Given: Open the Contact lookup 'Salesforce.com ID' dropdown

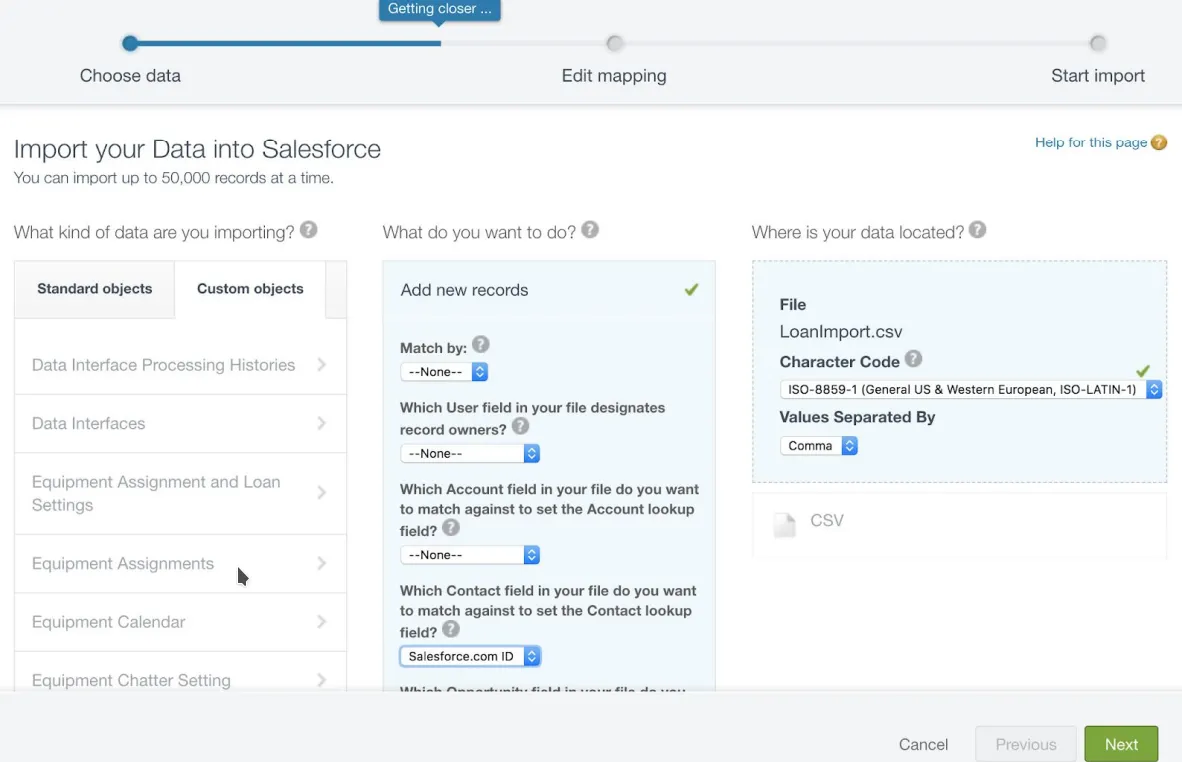Looking at the screenshot, I should click(470, 656).
